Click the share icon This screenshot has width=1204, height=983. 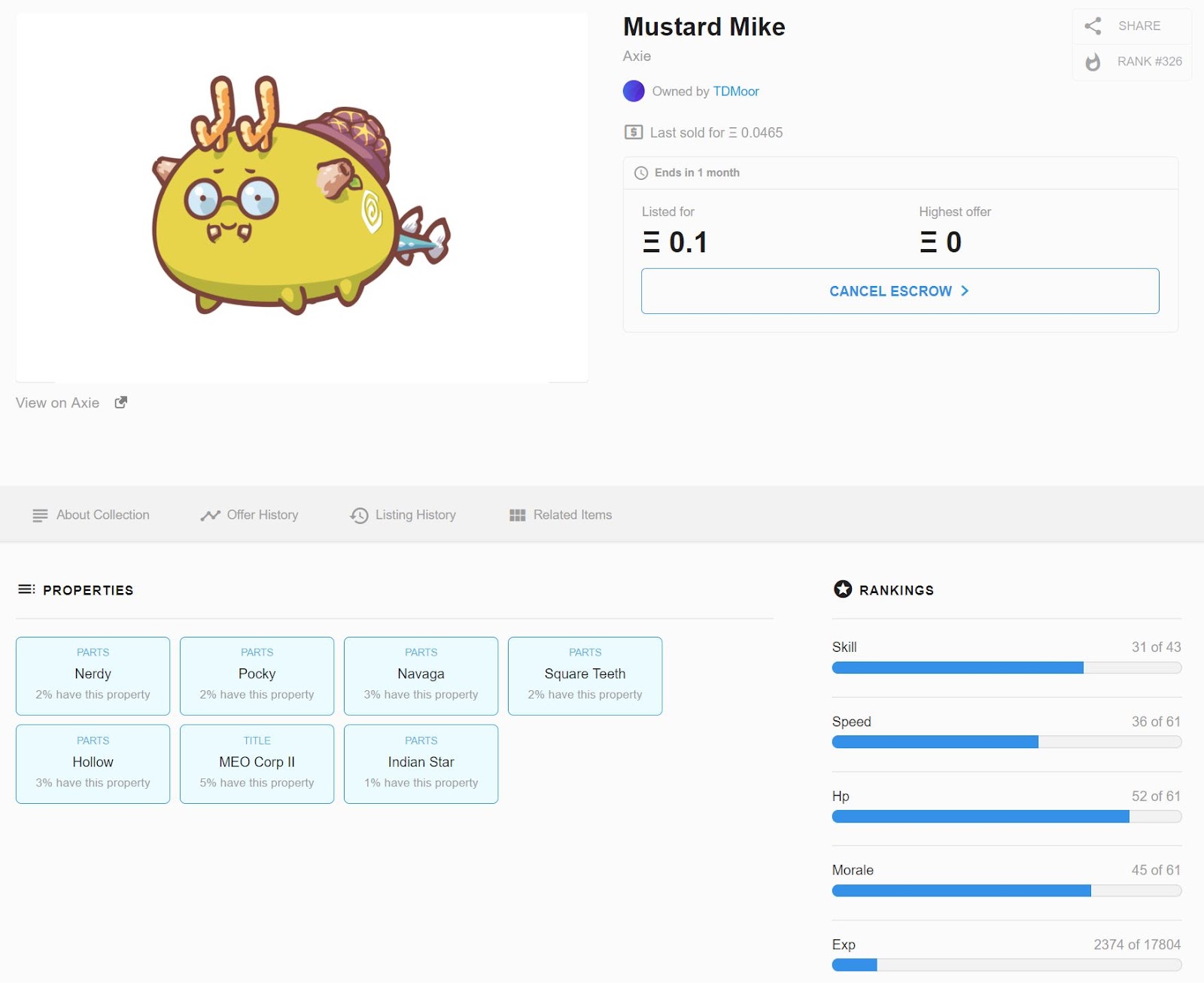(1093, 26)
